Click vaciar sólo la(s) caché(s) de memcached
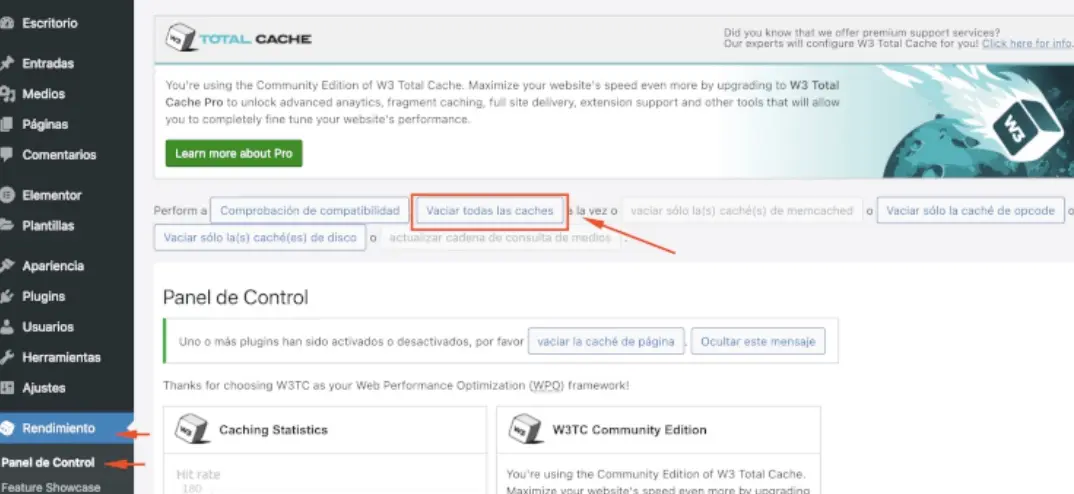The image size is (1074, 494). [x=742, y=211]
